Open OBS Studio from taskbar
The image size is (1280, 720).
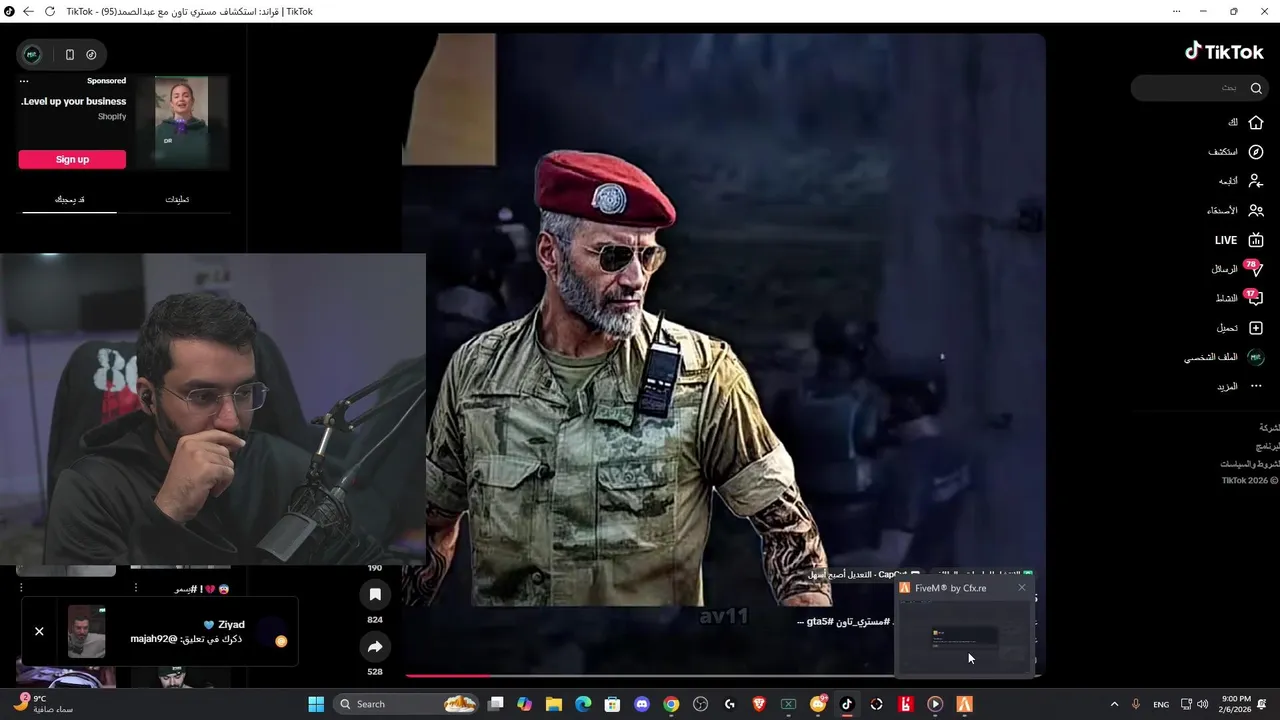700,704
